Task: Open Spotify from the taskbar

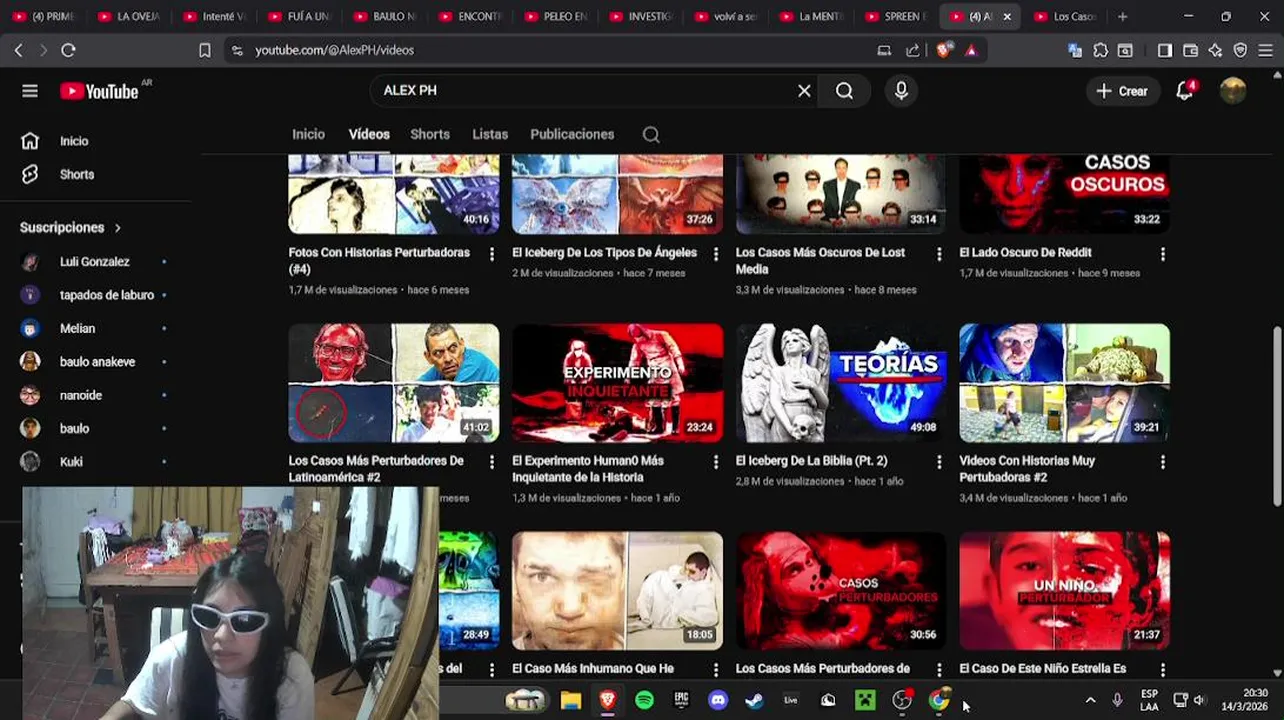Action: [644, 700]
